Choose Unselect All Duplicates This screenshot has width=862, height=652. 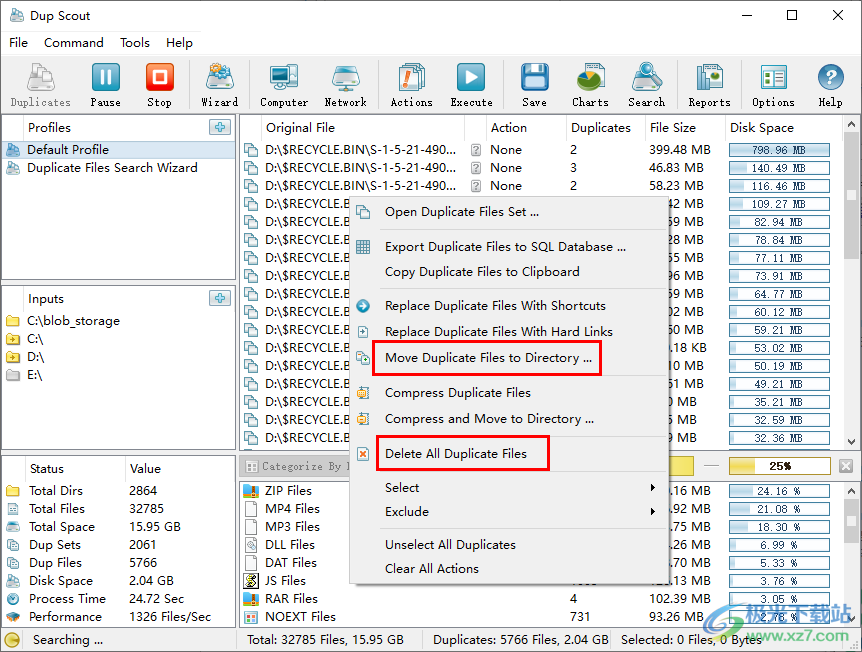[x=450, y=545]
